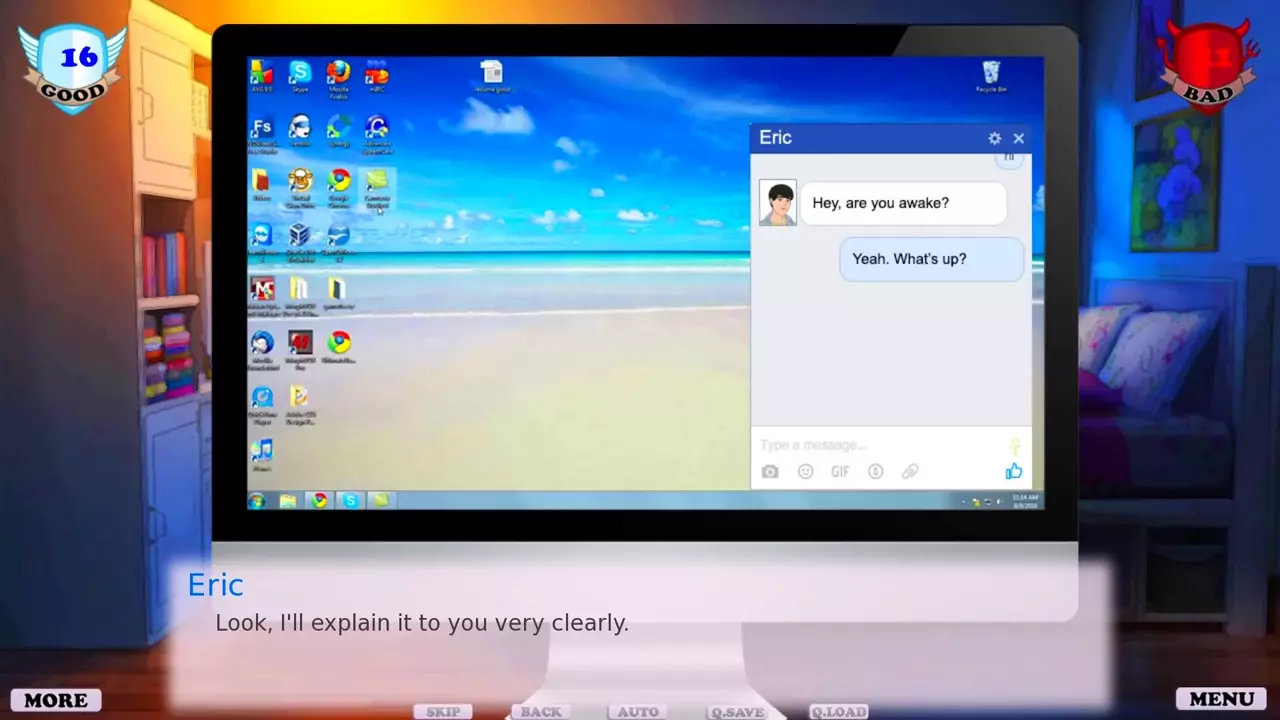1280x720 pixels.
Task: Send a thumbs-up like in chat
Action: [1013, 472]
